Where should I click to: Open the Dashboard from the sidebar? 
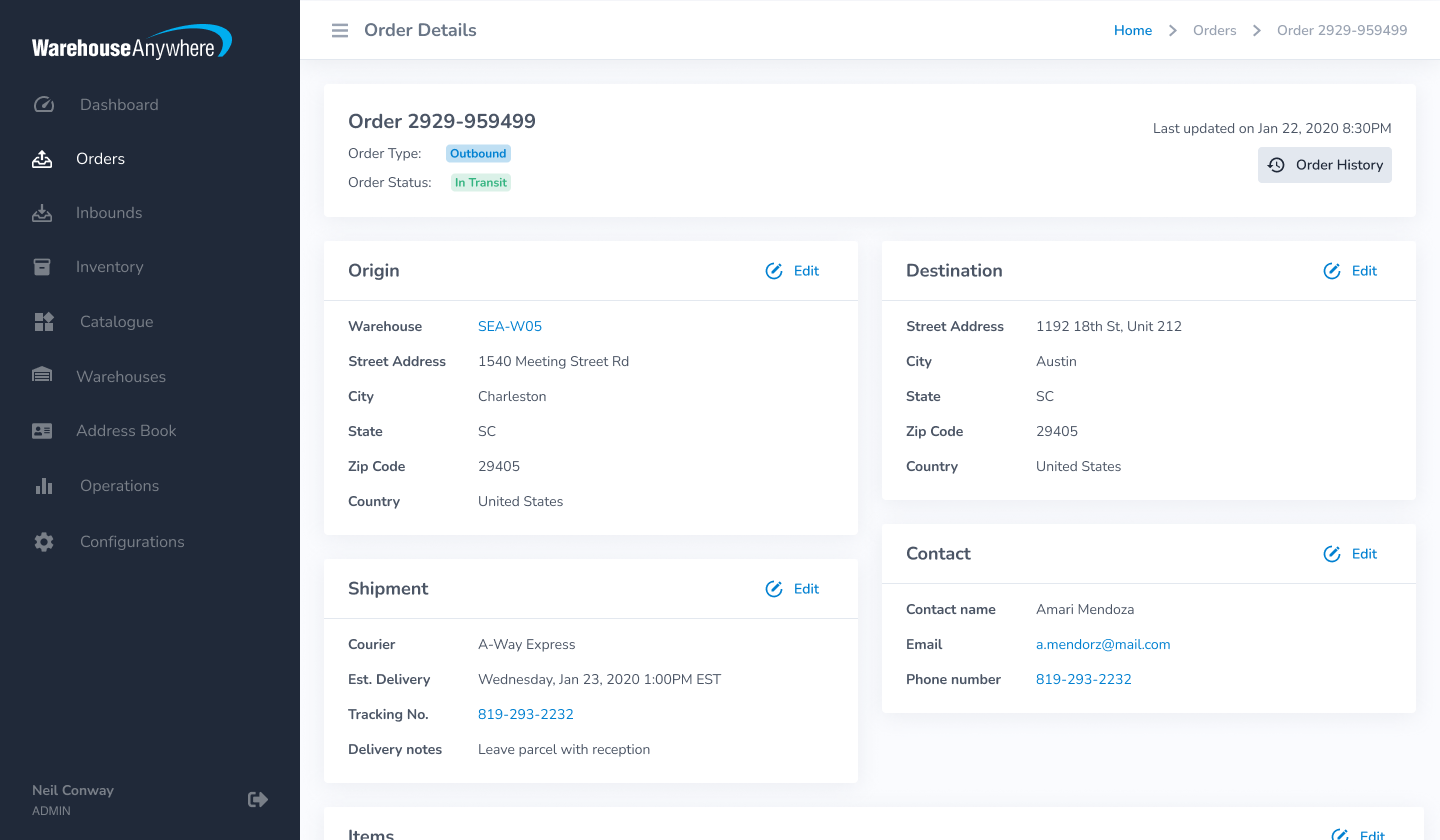[44, 104]
